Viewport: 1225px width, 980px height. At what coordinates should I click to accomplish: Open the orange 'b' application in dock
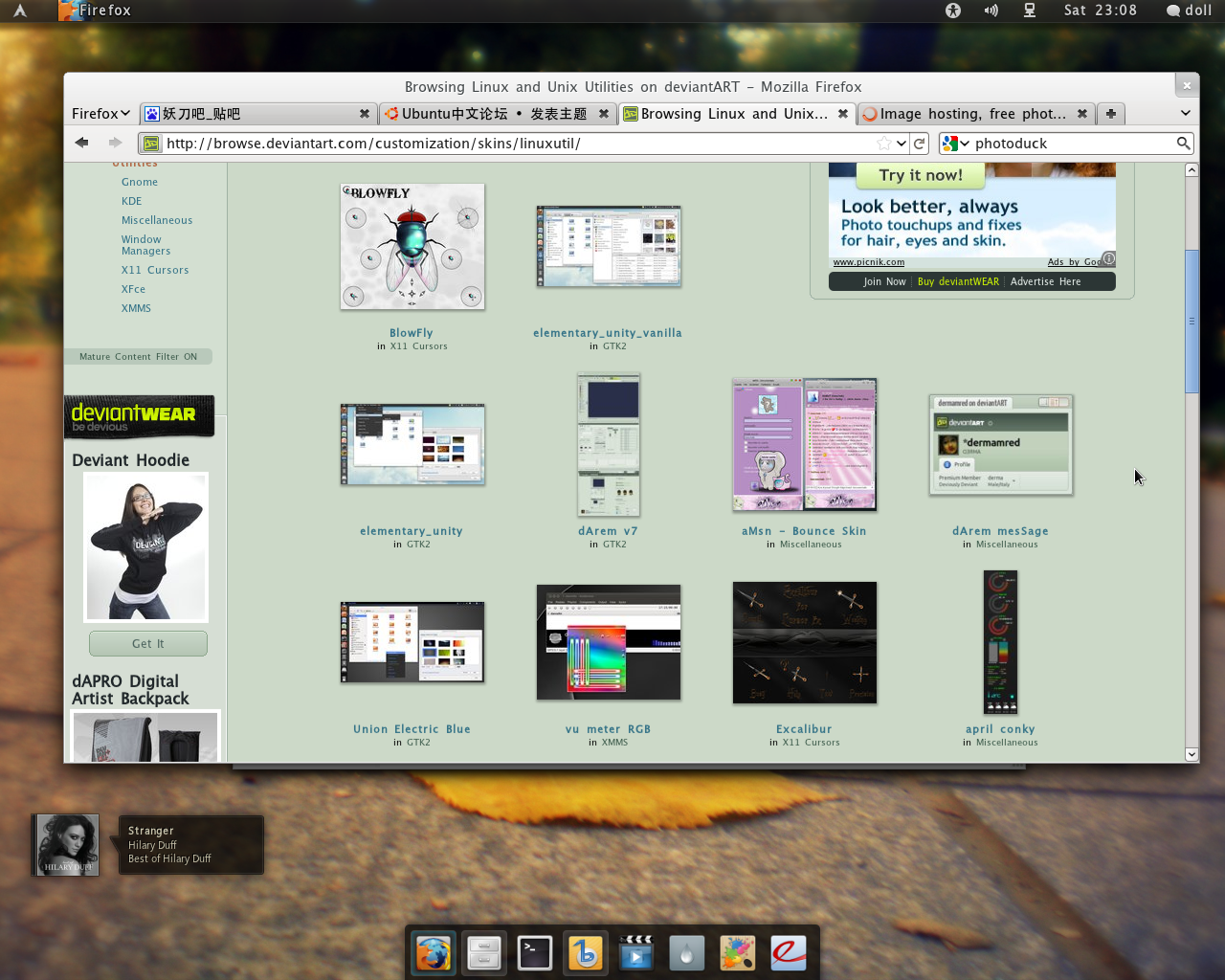pos(586,953)
